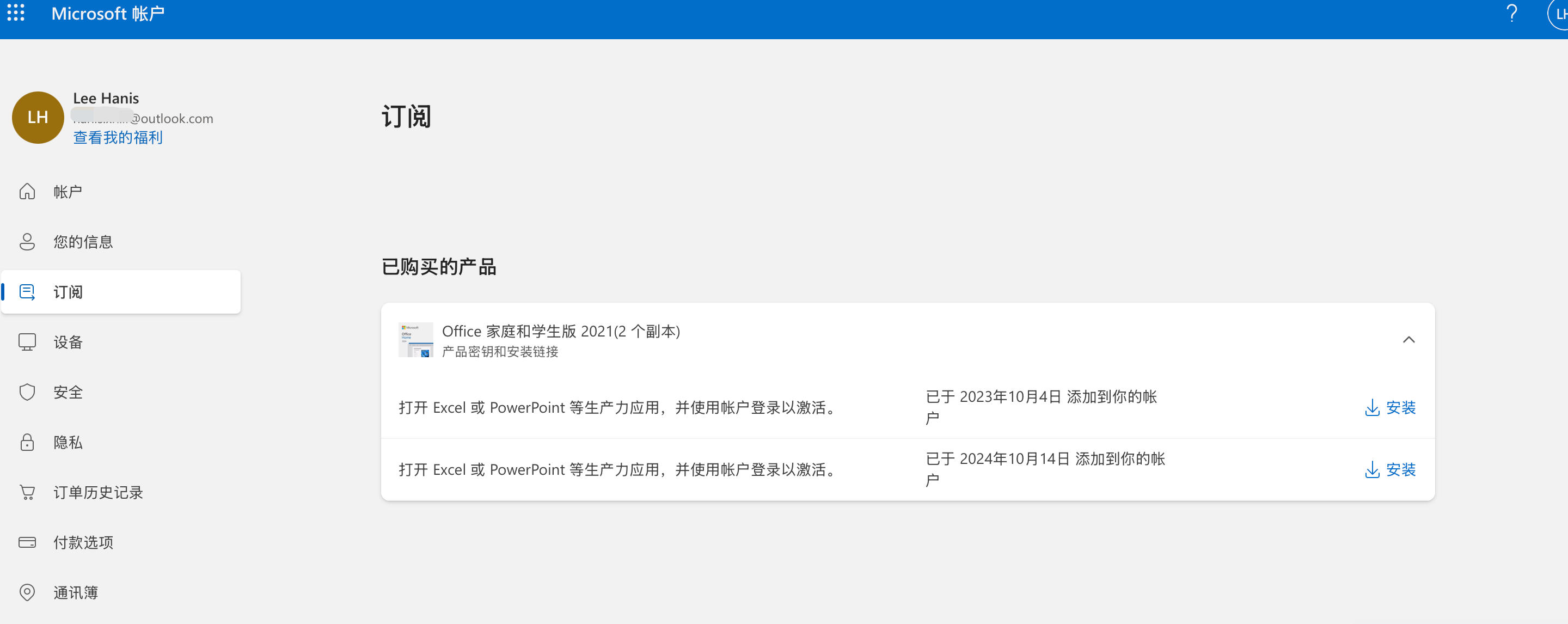
Task: Click the 已购买的产品 heading
Action: (439, 267)
